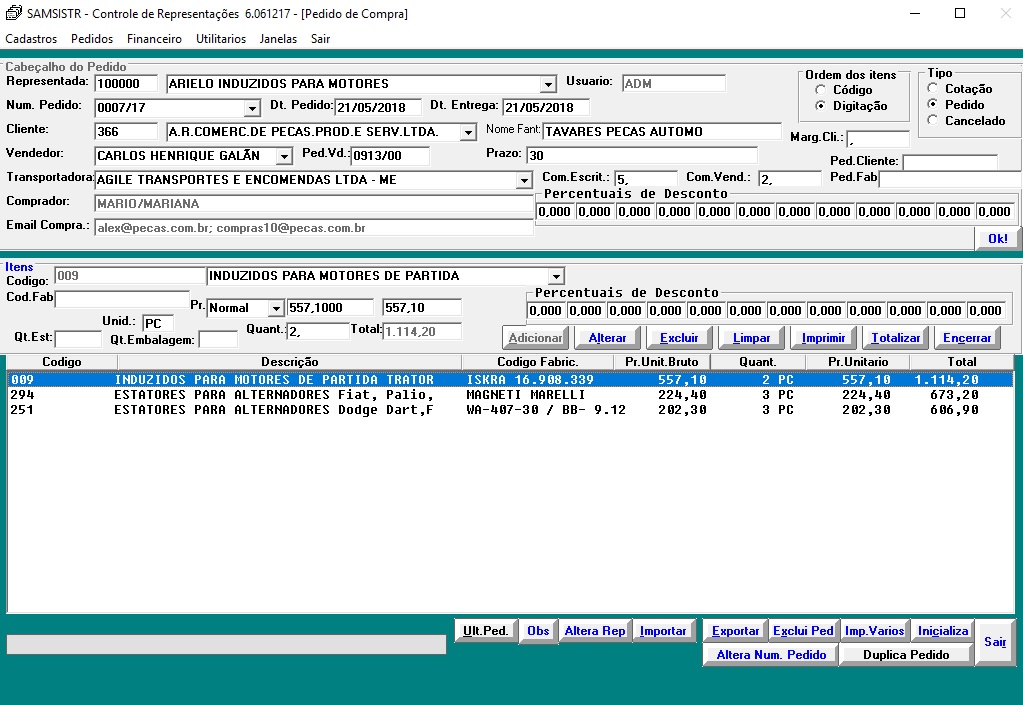Click the Ped.Cliente field
The image size is (1023, 705).
pos(950,162)
